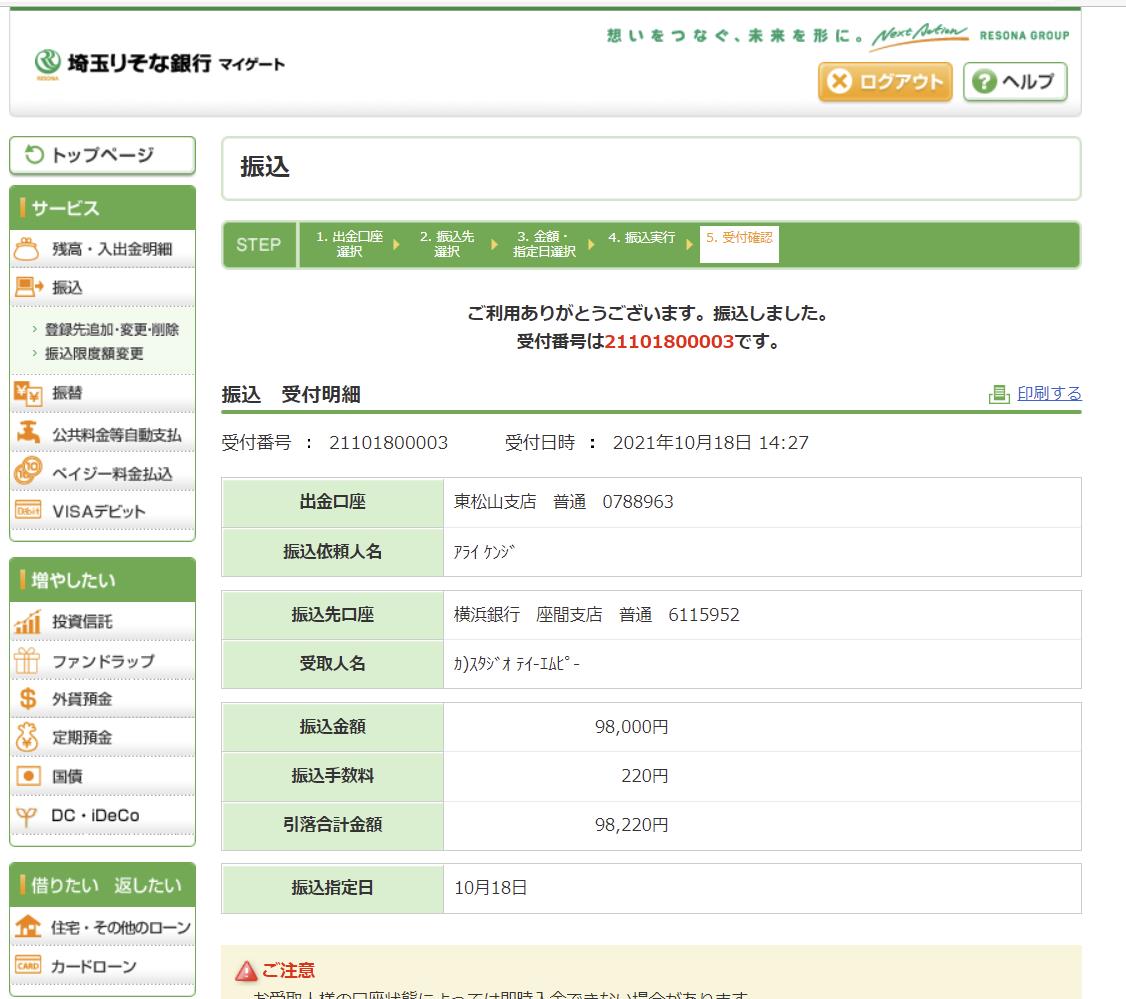Select 振込 in the service menu
The image size is (1126, 999).
point(68,287)
